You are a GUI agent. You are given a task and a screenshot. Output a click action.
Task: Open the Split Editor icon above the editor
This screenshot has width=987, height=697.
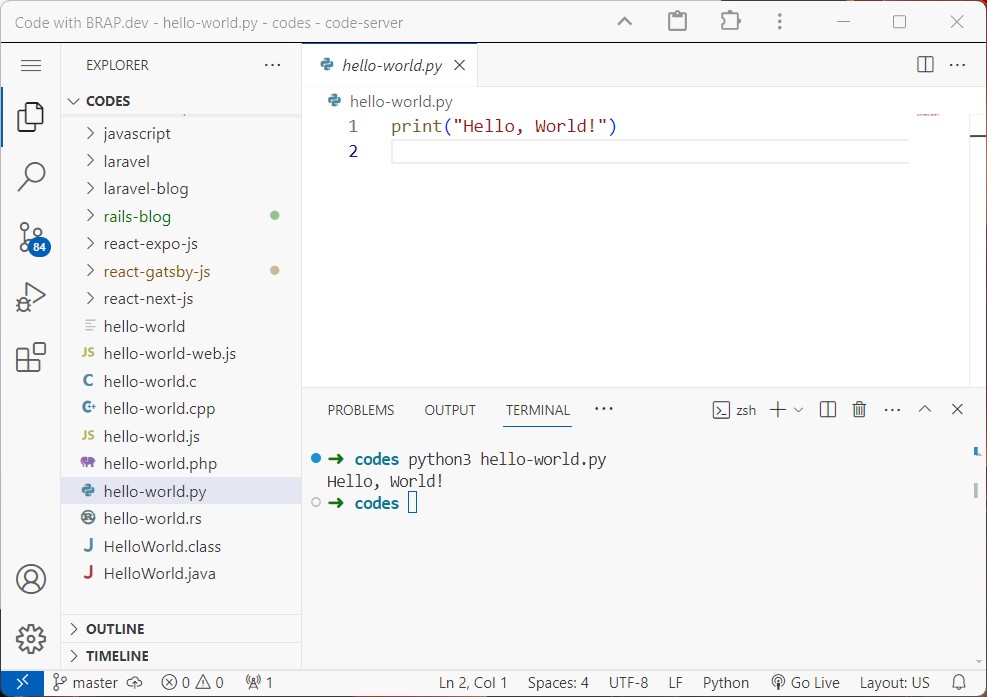923,64
